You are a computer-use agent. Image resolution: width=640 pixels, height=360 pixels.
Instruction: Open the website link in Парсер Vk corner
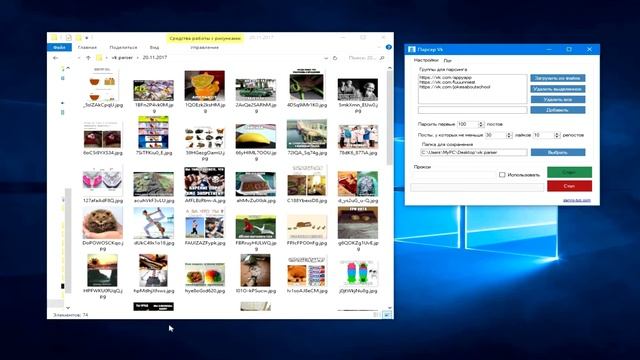pos(576,200)
